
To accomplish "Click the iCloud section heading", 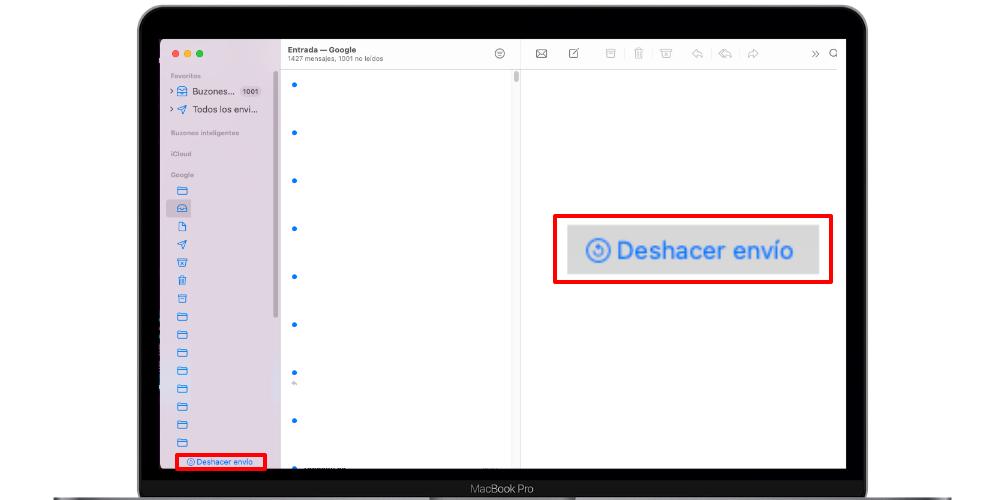I will pos(181,154).
